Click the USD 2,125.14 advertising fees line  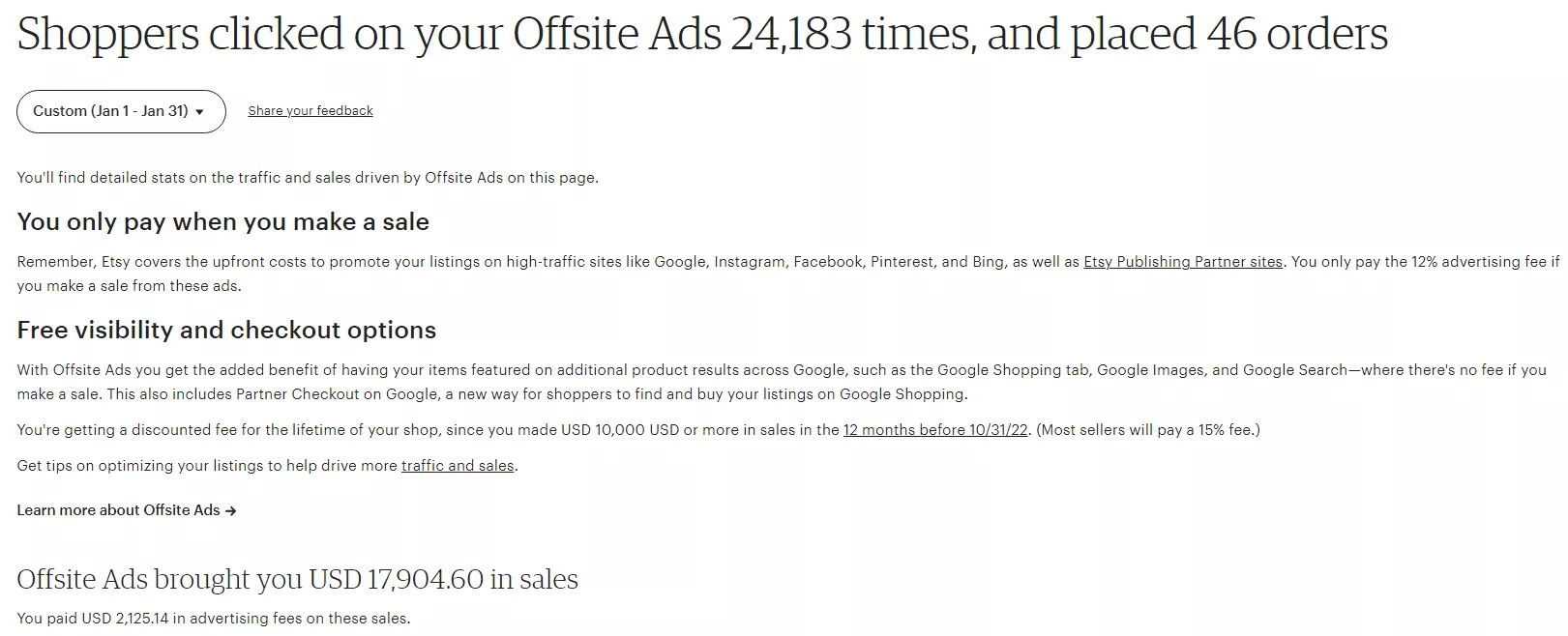tap(214, 619)
